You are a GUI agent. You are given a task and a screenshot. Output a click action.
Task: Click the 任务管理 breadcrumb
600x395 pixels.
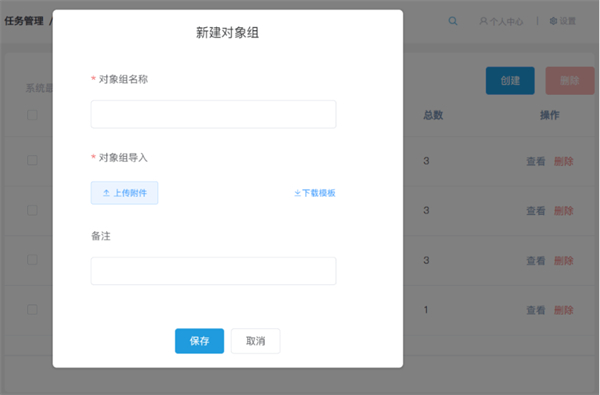click(x=24, y=21)
